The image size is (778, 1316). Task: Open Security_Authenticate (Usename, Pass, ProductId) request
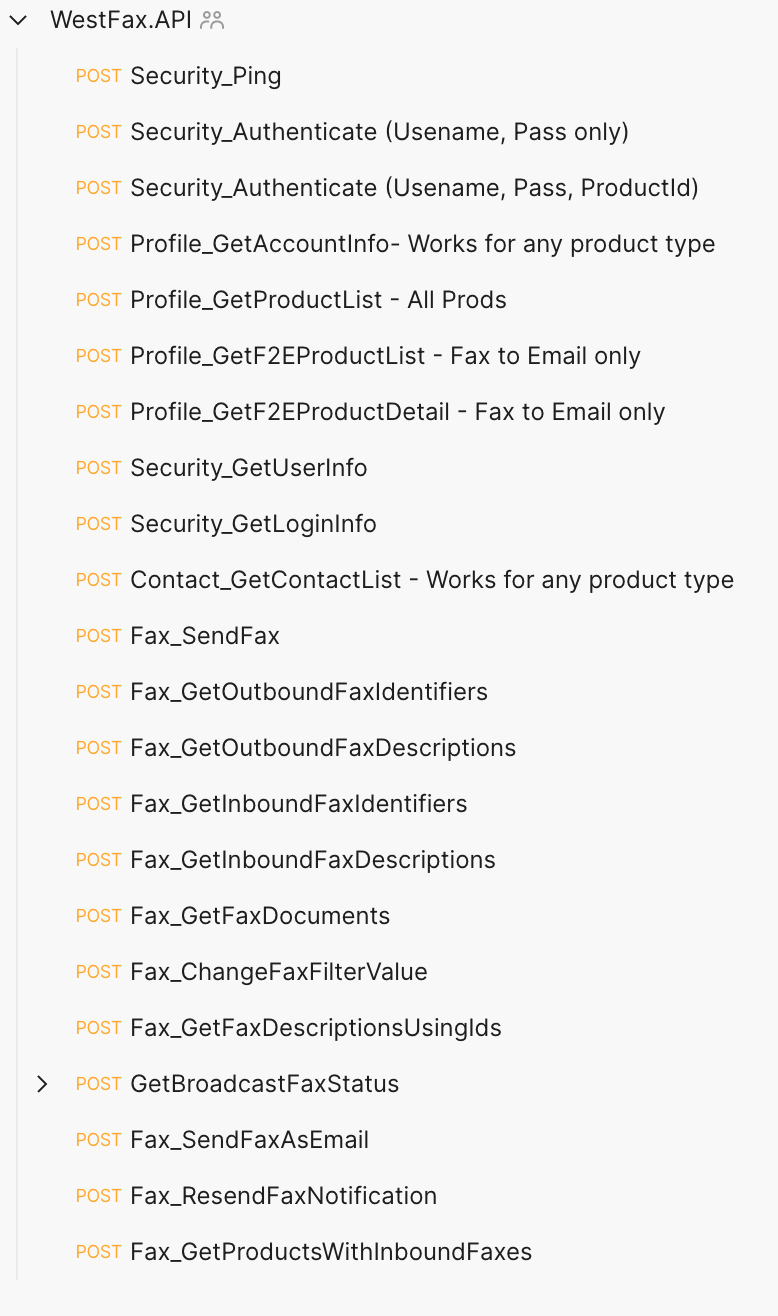click(x=414, y=188)
